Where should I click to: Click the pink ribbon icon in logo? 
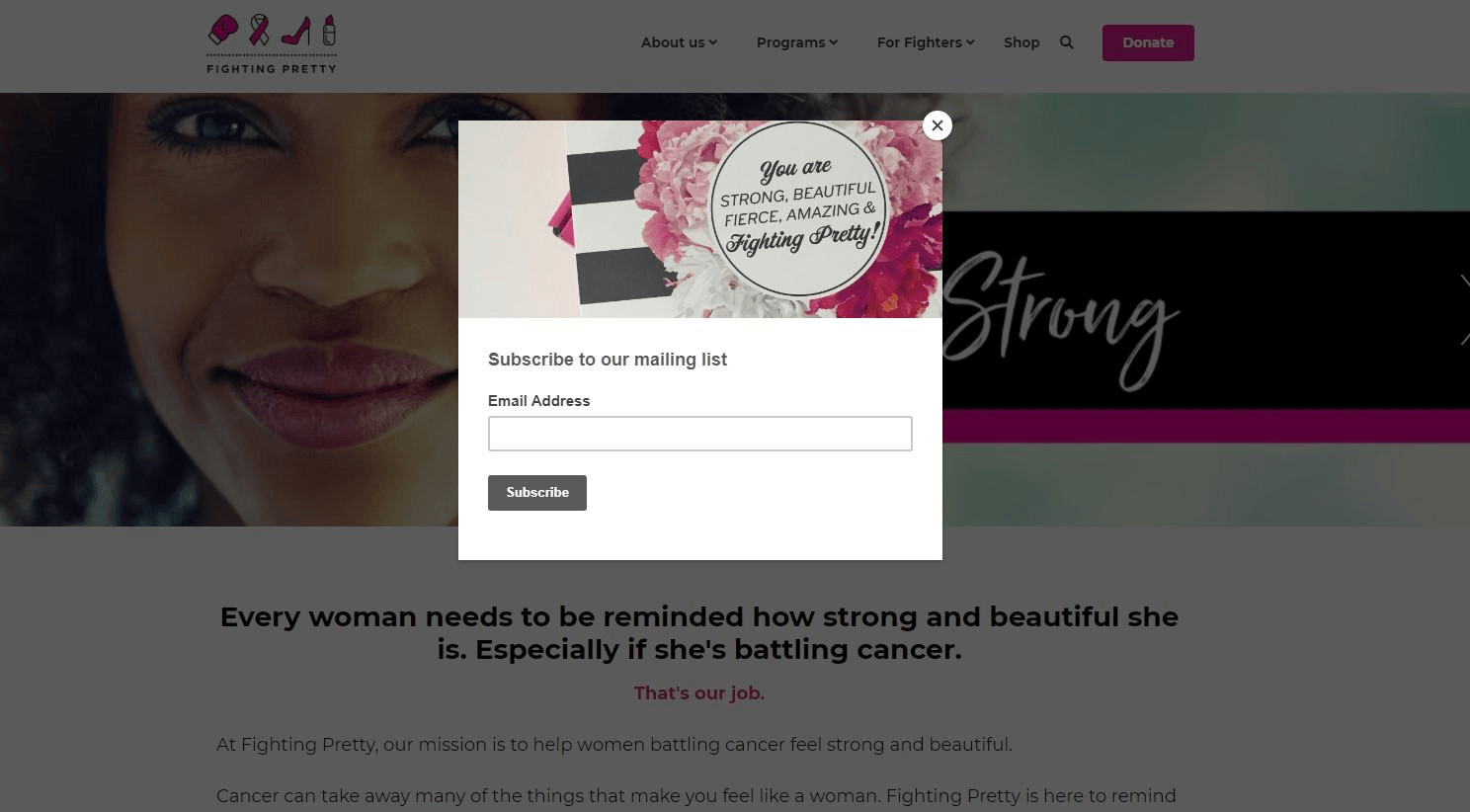pos(259,30)
